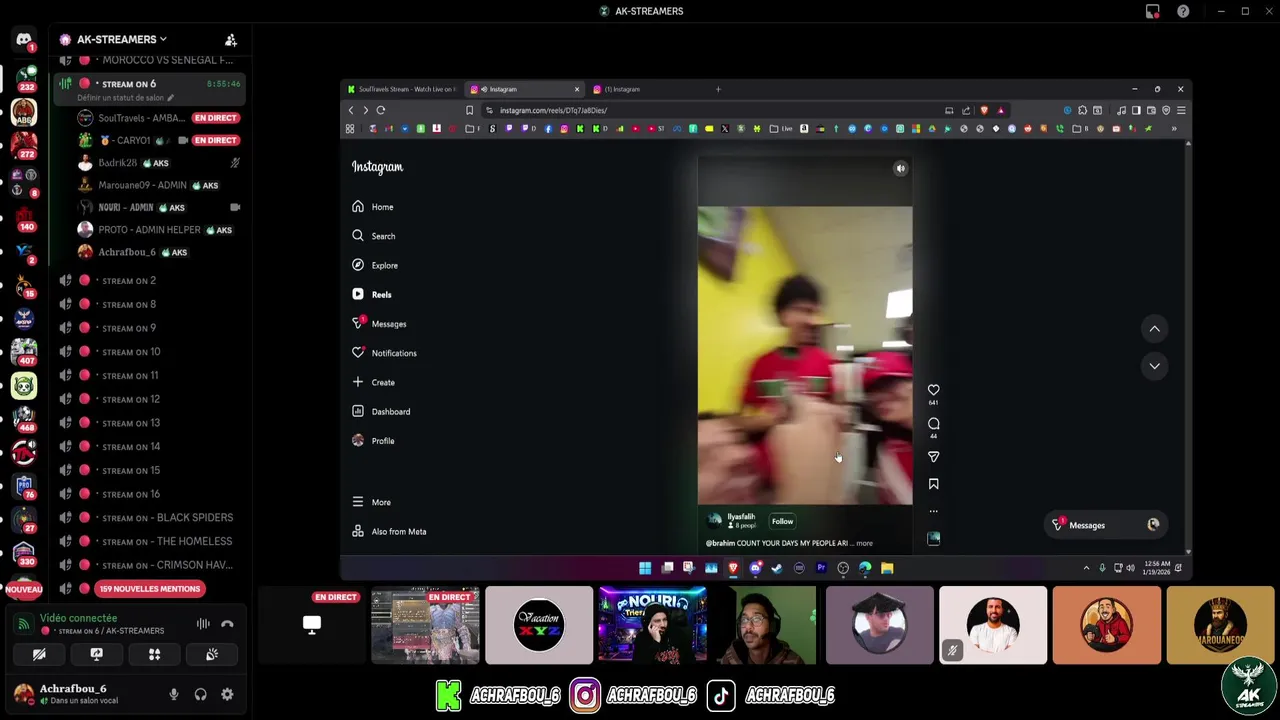1280x720 pixels.
Task: Go to previous reel with up chevron
Action: click(1154, 329)
